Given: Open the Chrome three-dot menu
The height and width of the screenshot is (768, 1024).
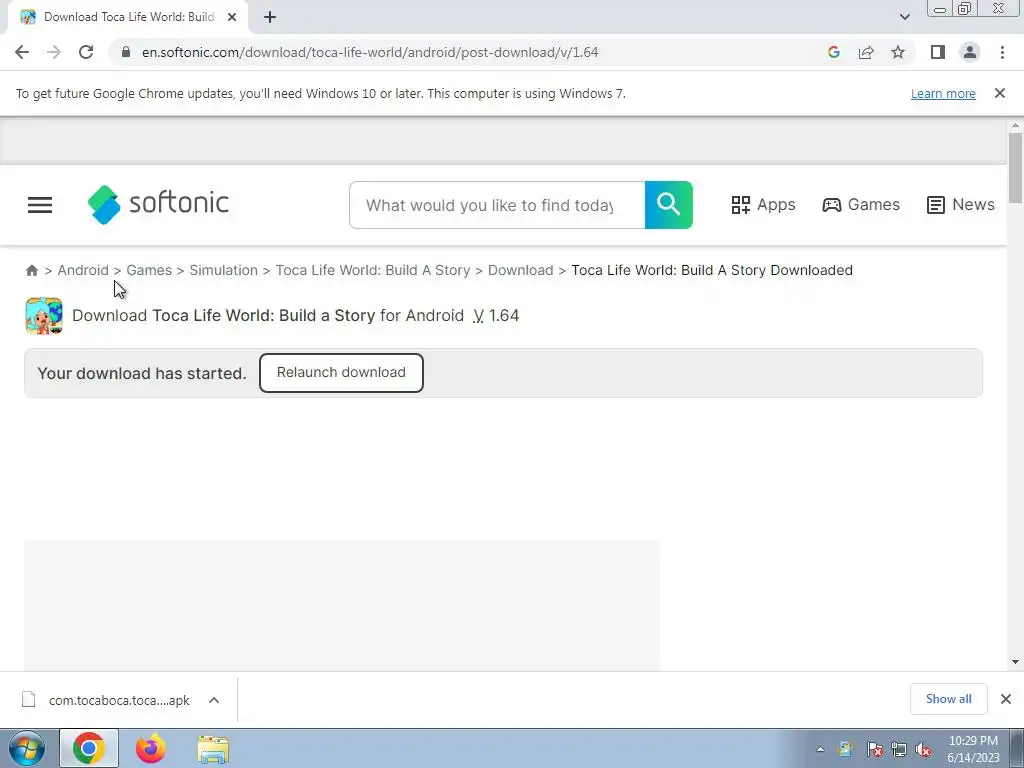Looking at the screenshot, I should pyautogui.click(x=1002, y=52).
